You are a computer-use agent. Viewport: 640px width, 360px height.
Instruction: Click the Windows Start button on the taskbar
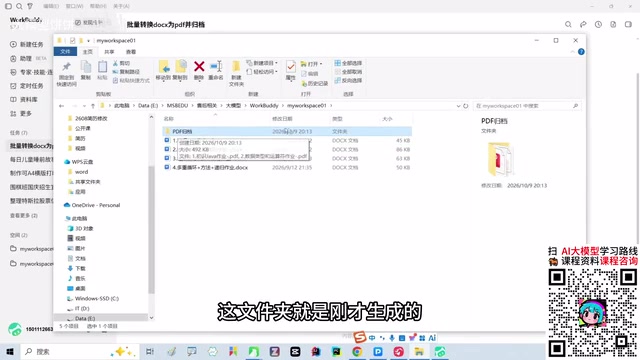click(x=10, y=351)
